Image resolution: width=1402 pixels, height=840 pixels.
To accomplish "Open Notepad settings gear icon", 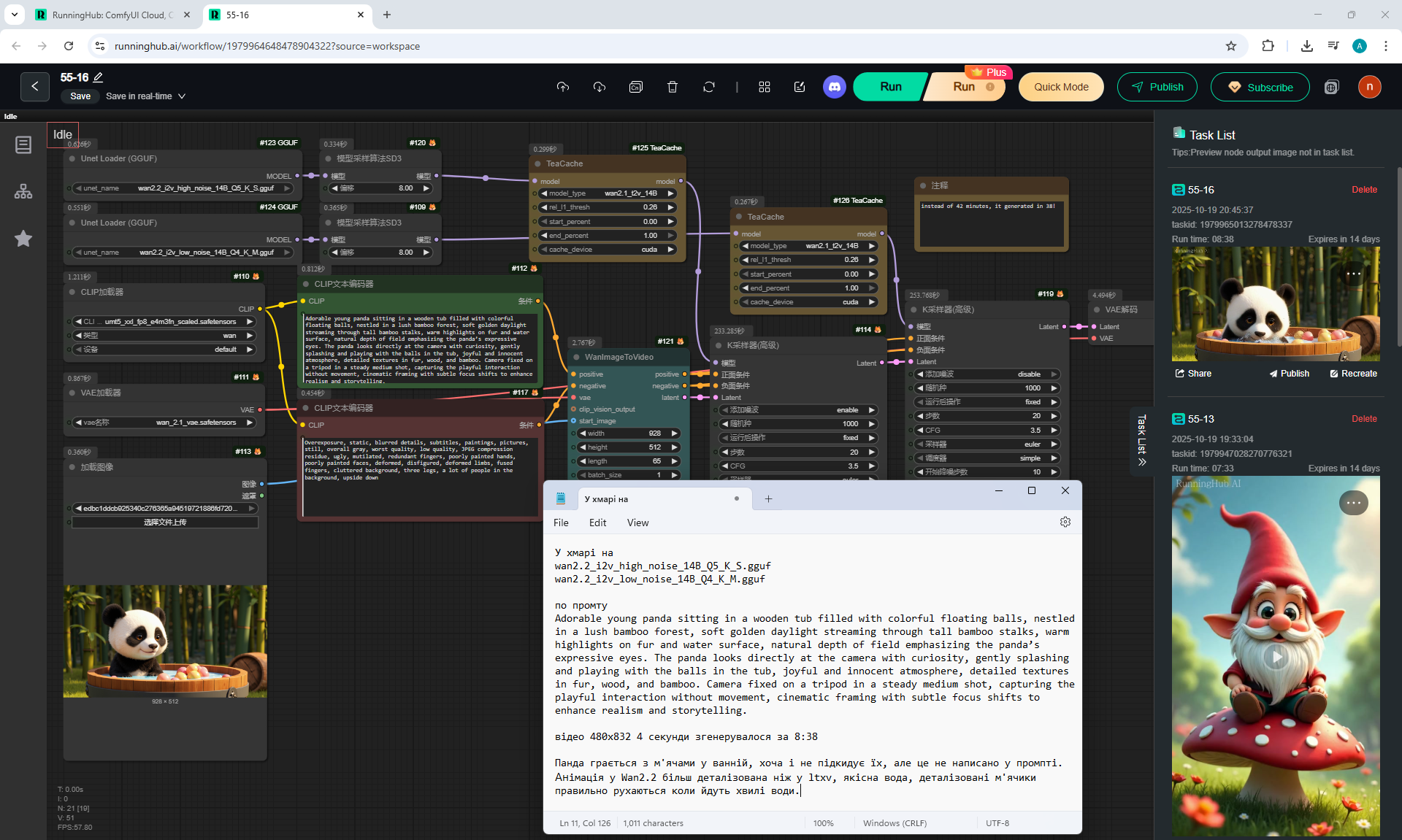I will pyautogui.click(x=1065, y=523).
